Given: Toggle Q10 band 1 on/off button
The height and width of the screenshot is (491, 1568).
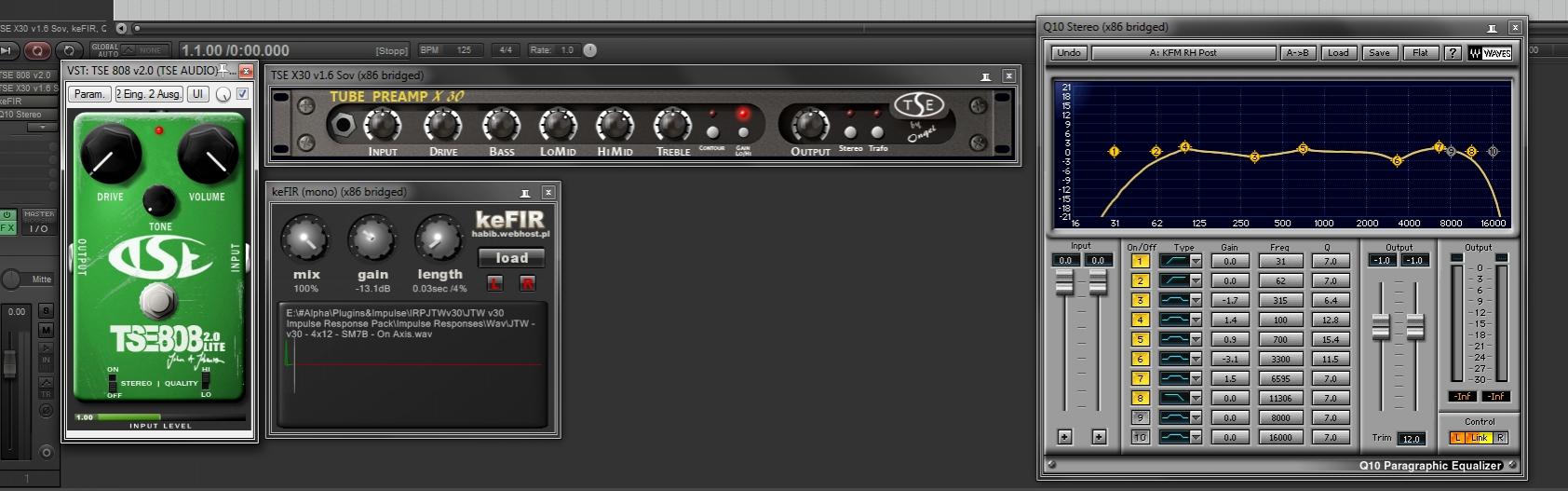Looking at the screenshot, I should coord(1140,262).
